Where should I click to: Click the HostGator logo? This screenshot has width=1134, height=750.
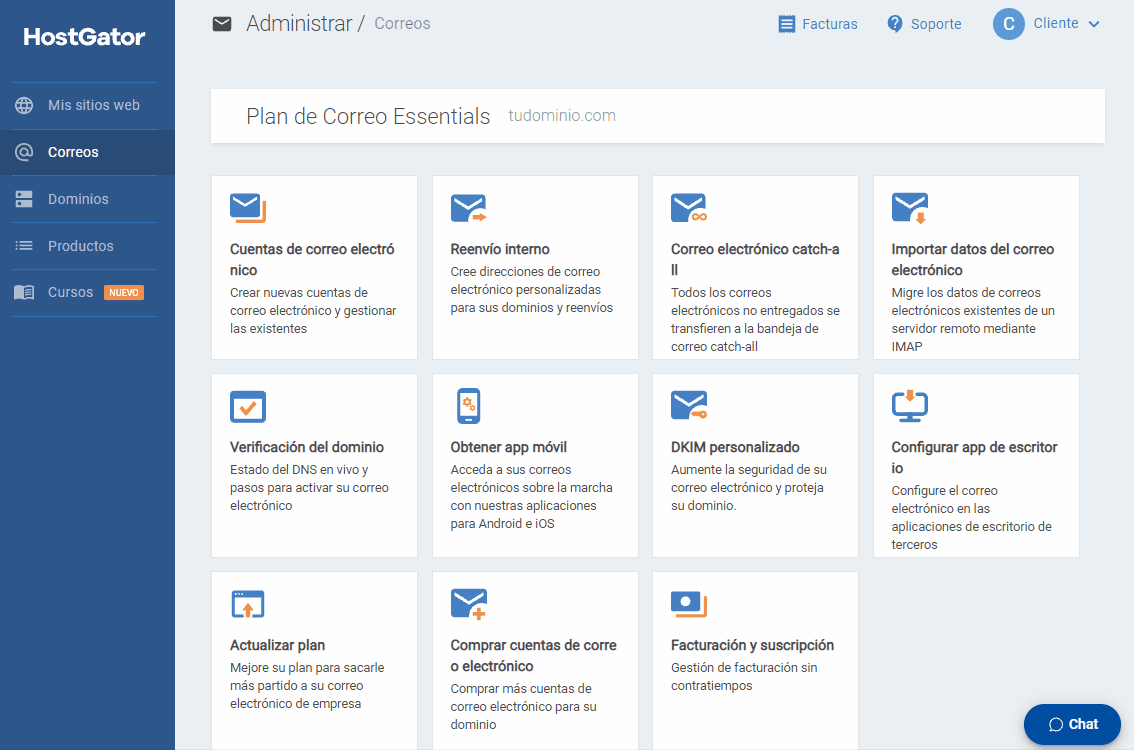click(x=84, y=36)
